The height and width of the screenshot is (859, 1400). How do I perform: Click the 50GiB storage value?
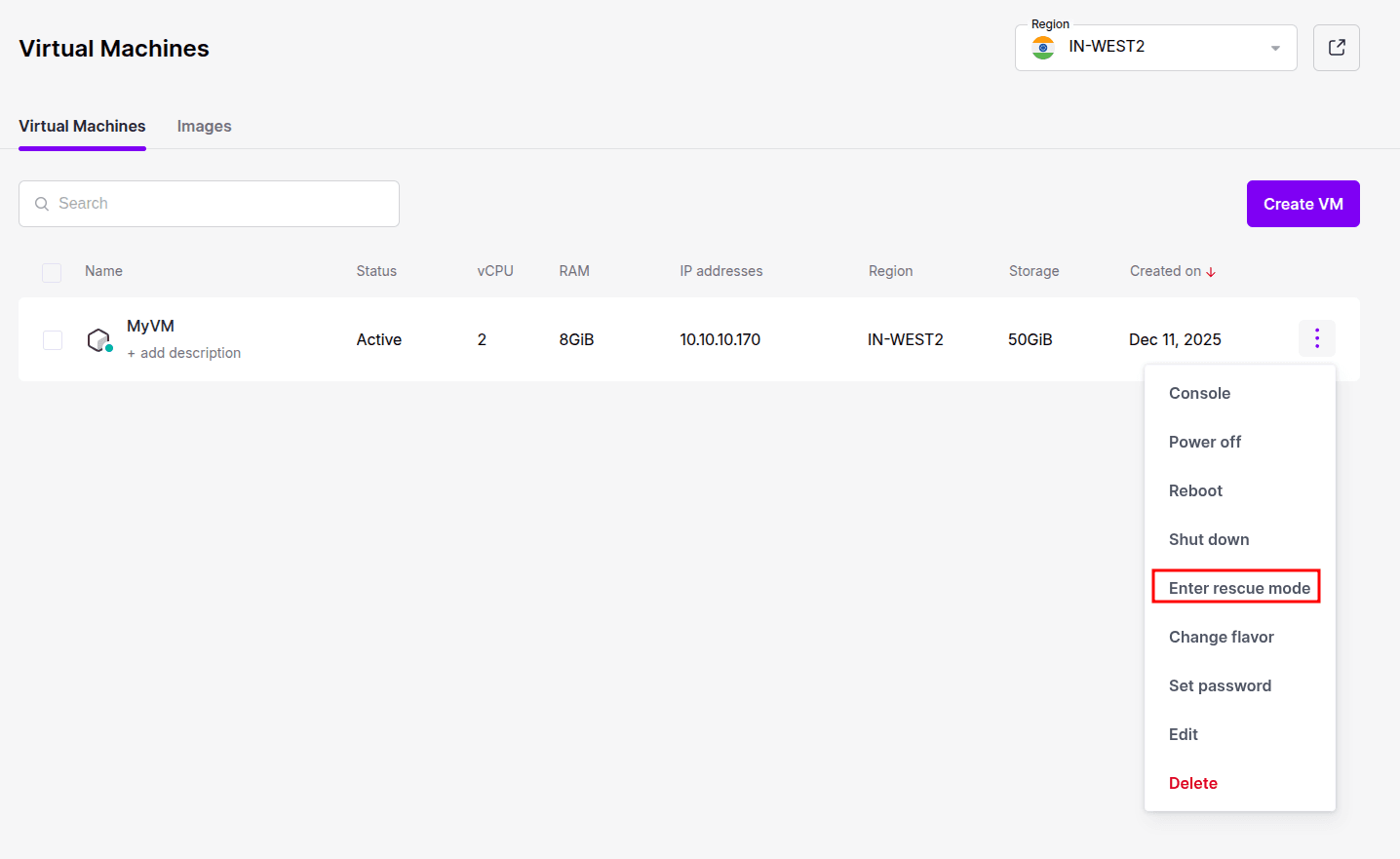coord(1031,339)
